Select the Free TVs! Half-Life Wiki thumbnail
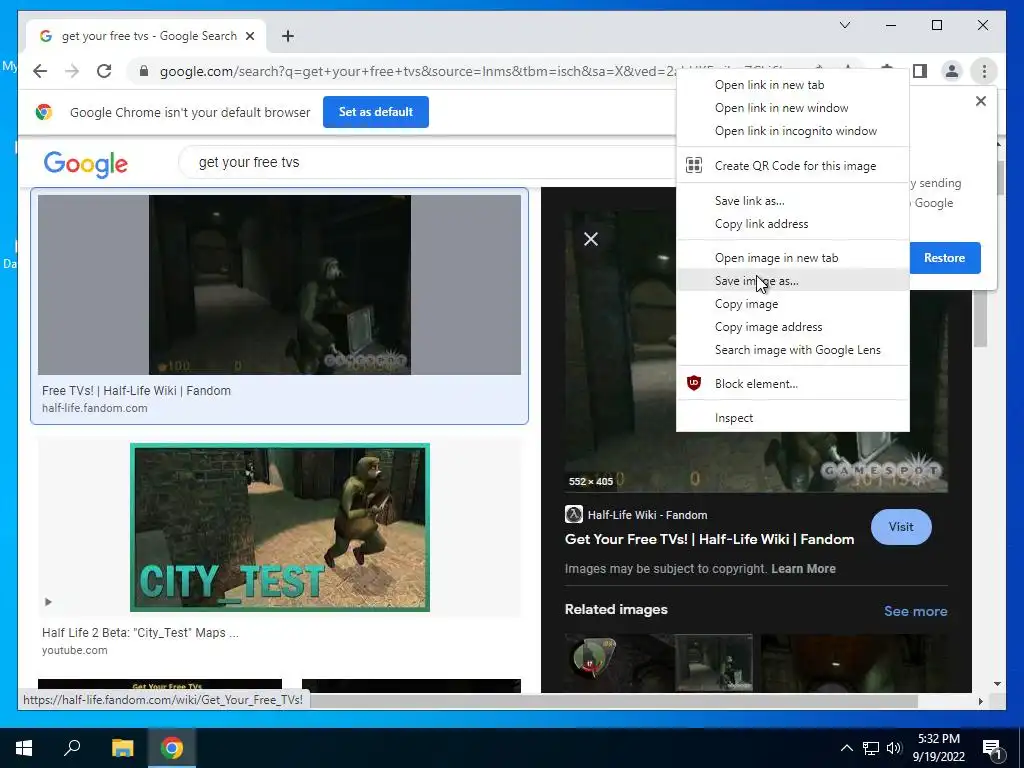The height and width of the screenshot is (768, 1024). 280,285
